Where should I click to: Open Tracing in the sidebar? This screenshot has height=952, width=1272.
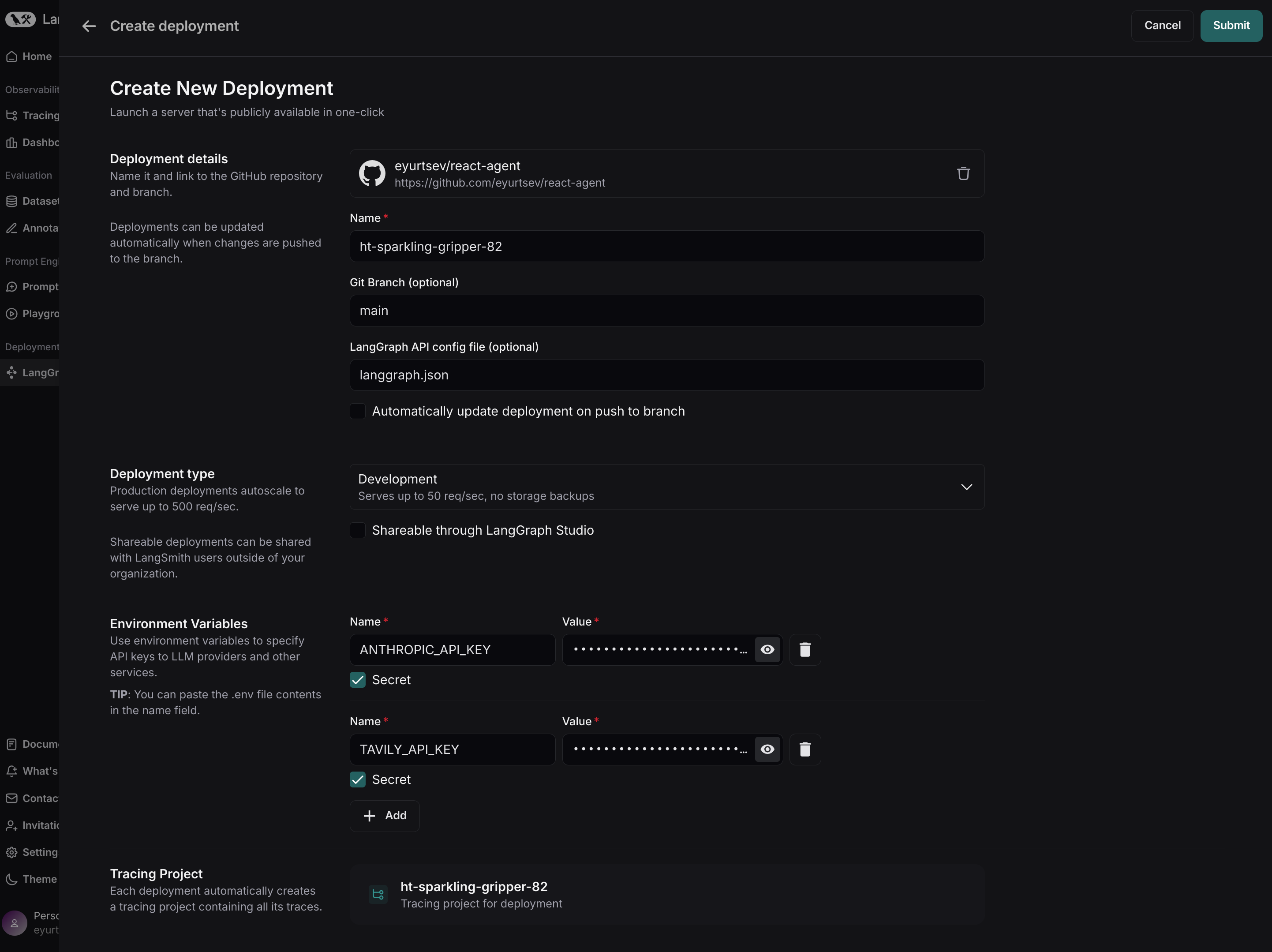click(x=29, y=116)
